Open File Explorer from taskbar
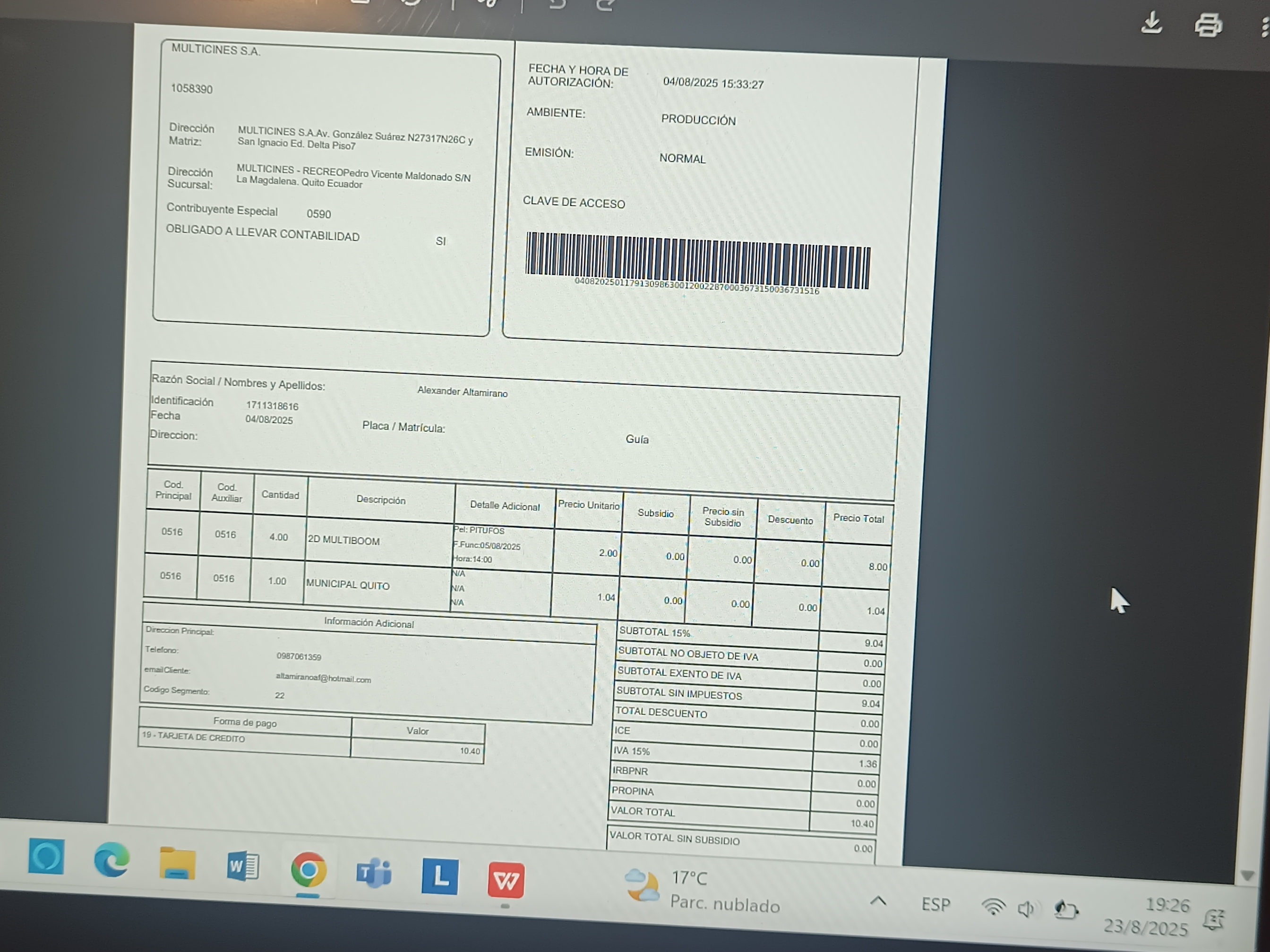The height and width of the screenshot is (952, 1270). (x=177, y=863)
